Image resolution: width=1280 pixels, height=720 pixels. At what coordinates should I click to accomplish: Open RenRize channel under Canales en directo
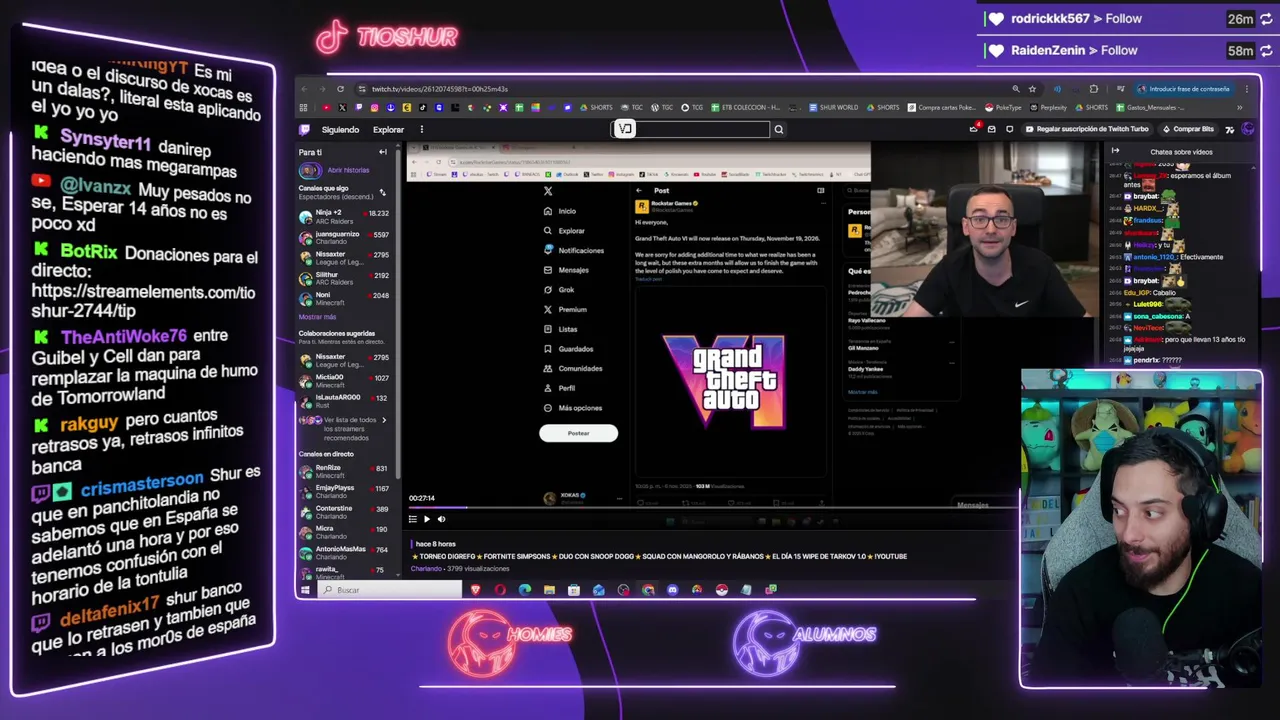click(x=345, y=471)
